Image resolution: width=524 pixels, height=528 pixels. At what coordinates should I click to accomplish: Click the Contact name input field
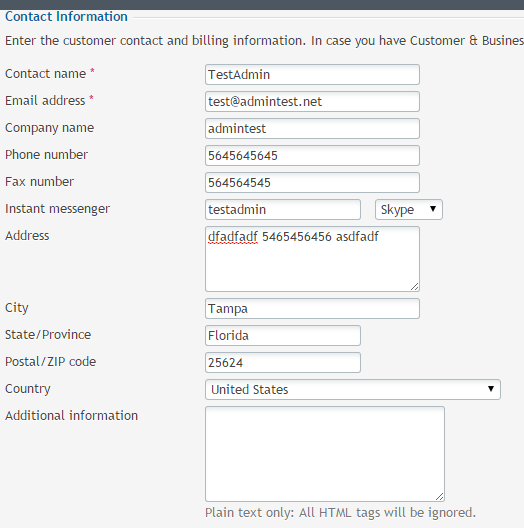click(x=312, y=74)
